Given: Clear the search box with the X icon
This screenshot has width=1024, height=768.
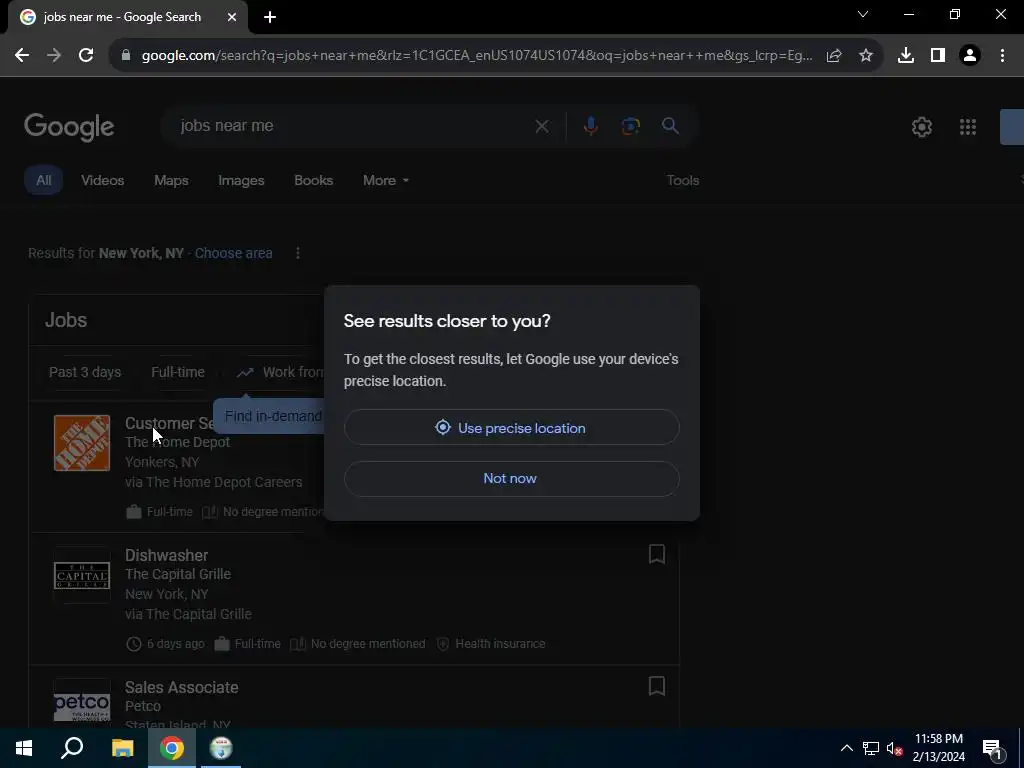Looking at the screenshot, I should (x=542, y=126).
